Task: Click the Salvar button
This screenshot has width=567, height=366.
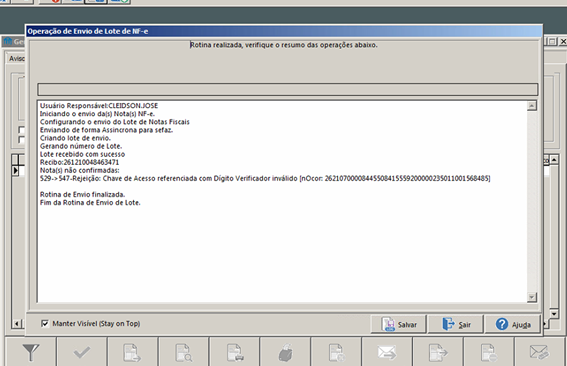Action: point(398,324)
